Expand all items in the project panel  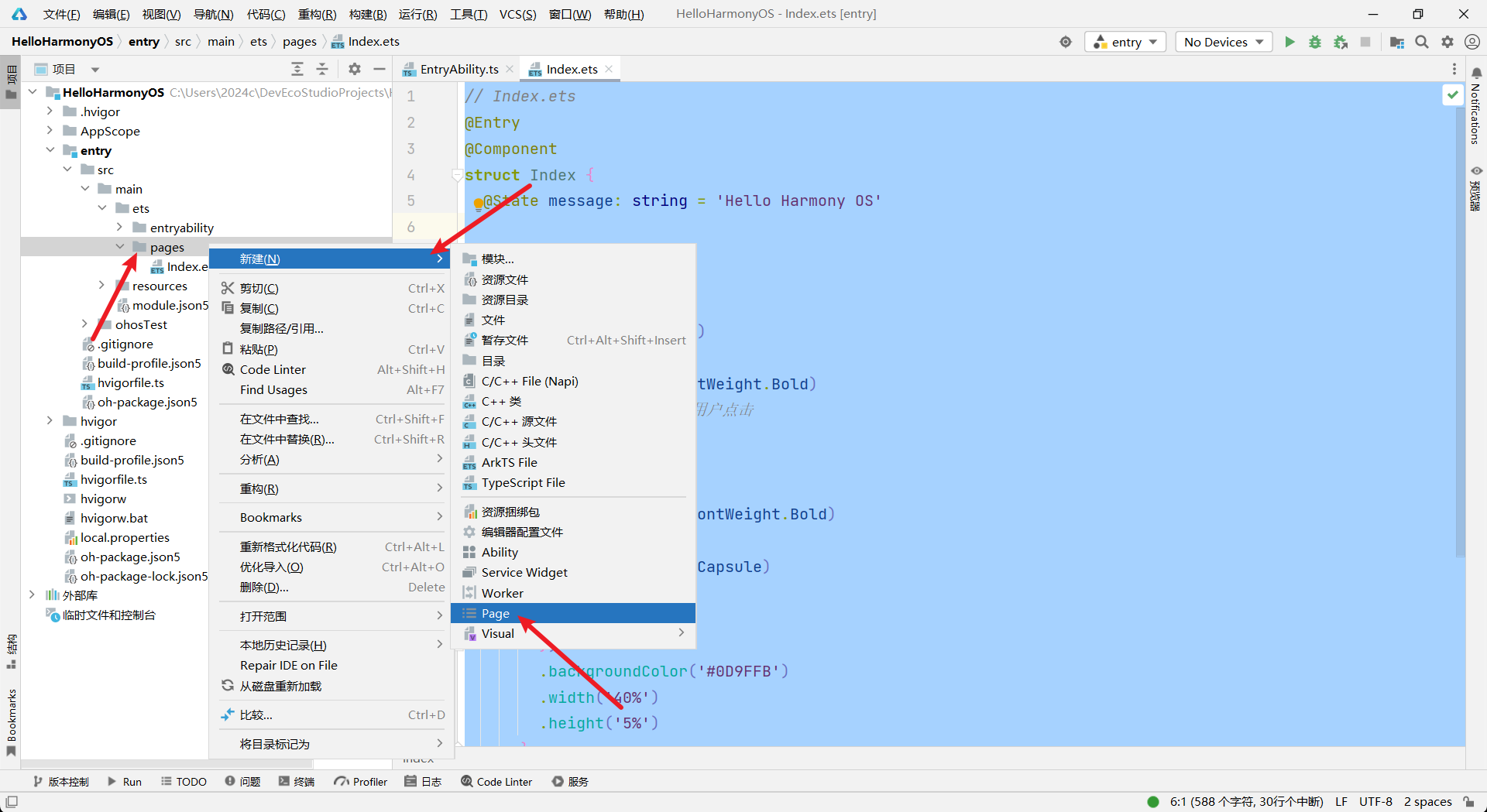pyautogui.click(x=297, y=69)
